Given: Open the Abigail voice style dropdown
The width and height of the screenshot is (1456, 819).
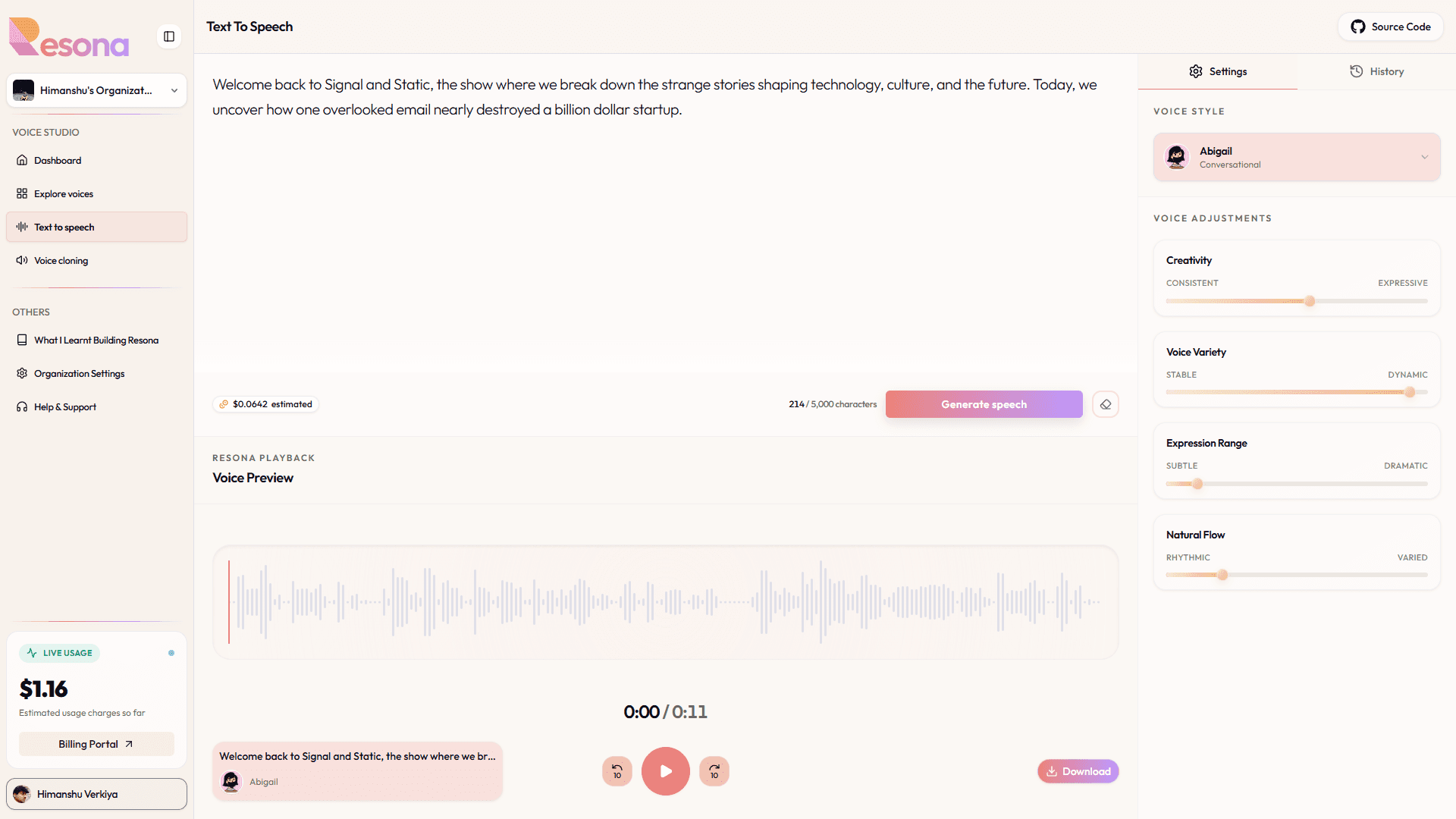Looking at the screenshot, I should coord(1297,157).
